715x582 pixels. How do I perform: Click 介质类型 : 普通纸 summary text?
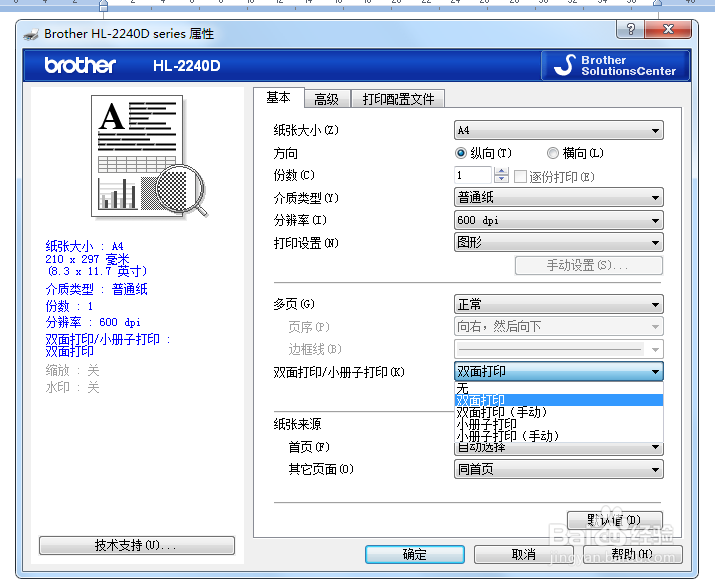click(x=97, y=289)
